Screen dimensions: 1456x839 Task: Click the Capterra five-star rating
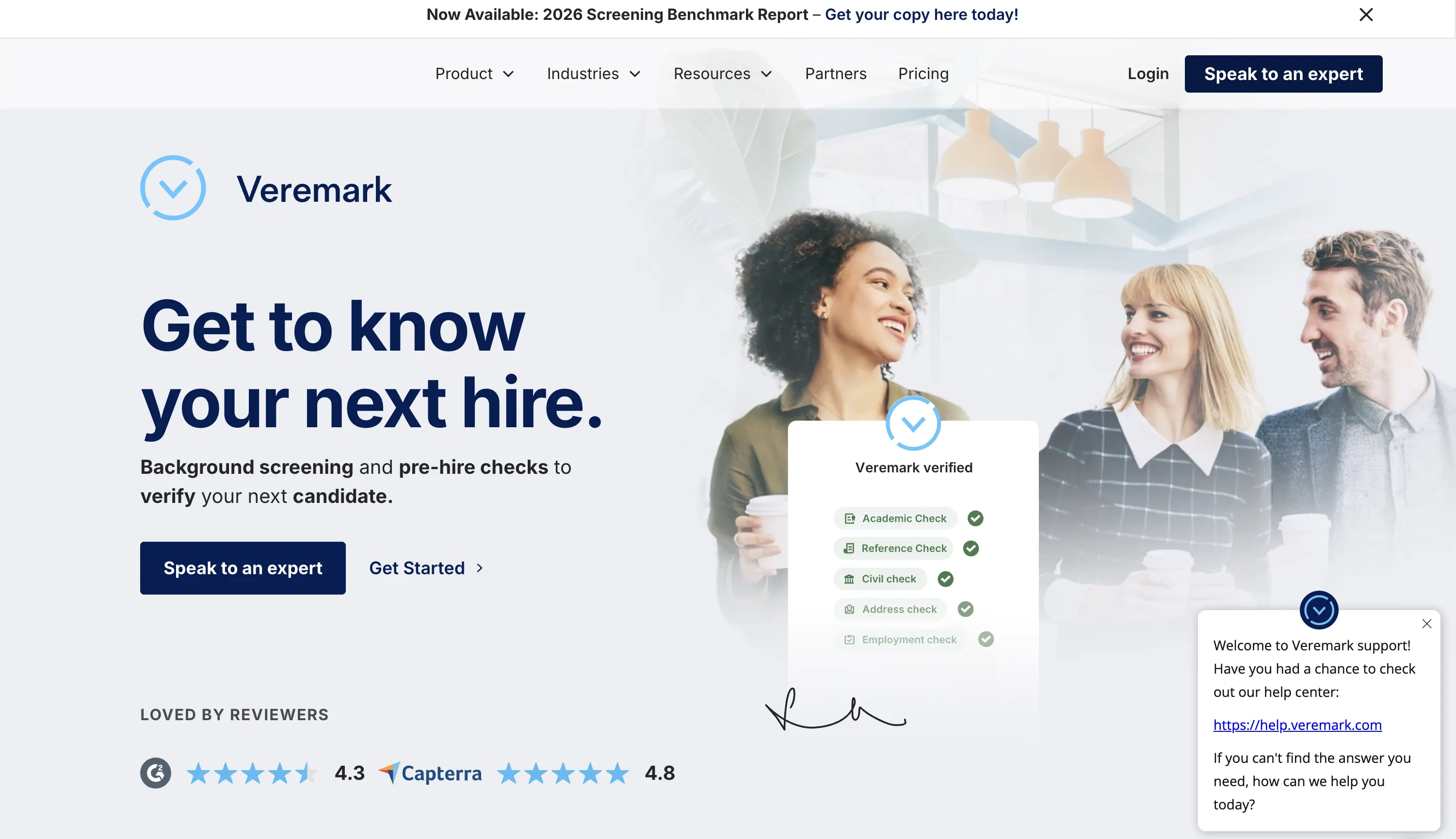[x=563, y=773]
